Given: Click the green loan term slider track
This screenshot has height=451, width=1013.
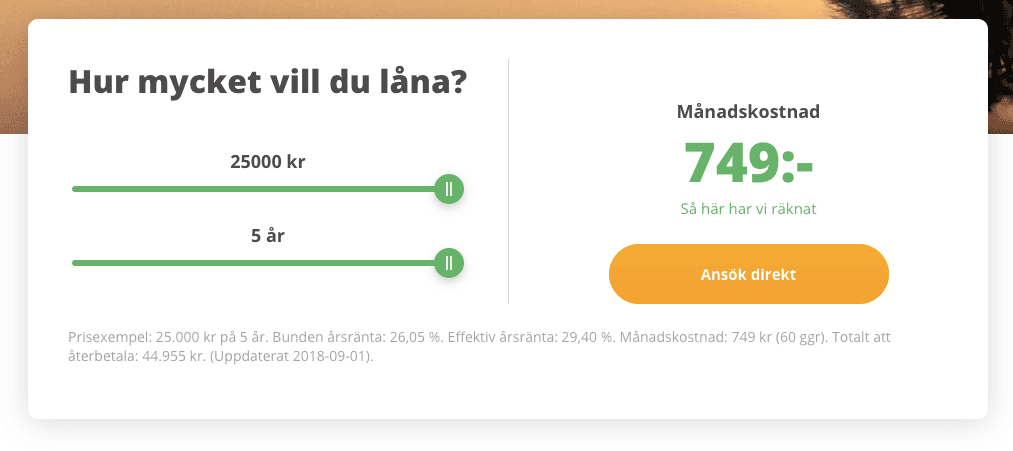Looking at the screenshot, I should click(x=250, y=263).
